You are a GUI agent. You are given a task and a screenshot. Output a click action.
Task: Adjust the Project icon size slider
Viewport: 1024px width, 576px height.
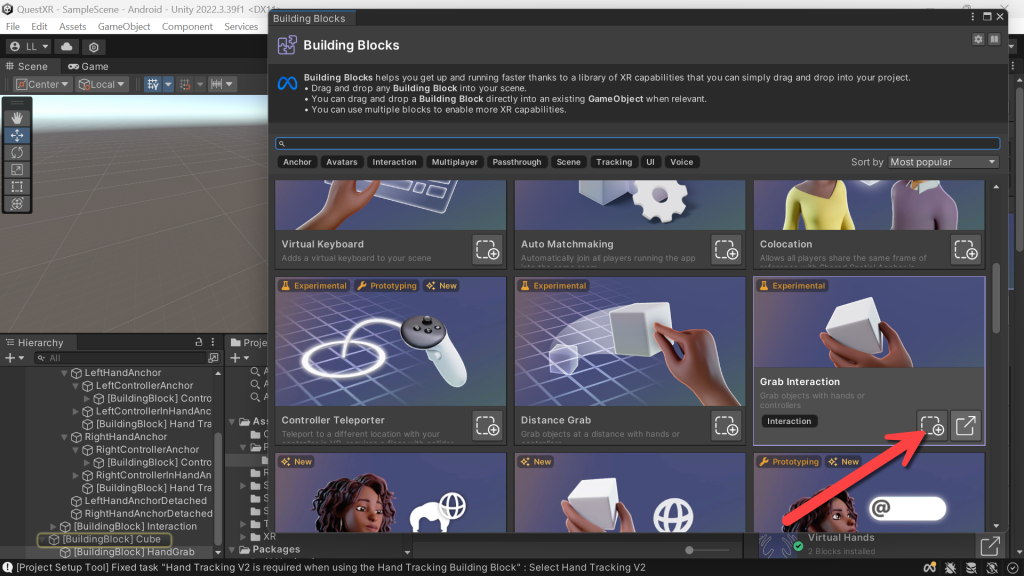coord(708,551)
